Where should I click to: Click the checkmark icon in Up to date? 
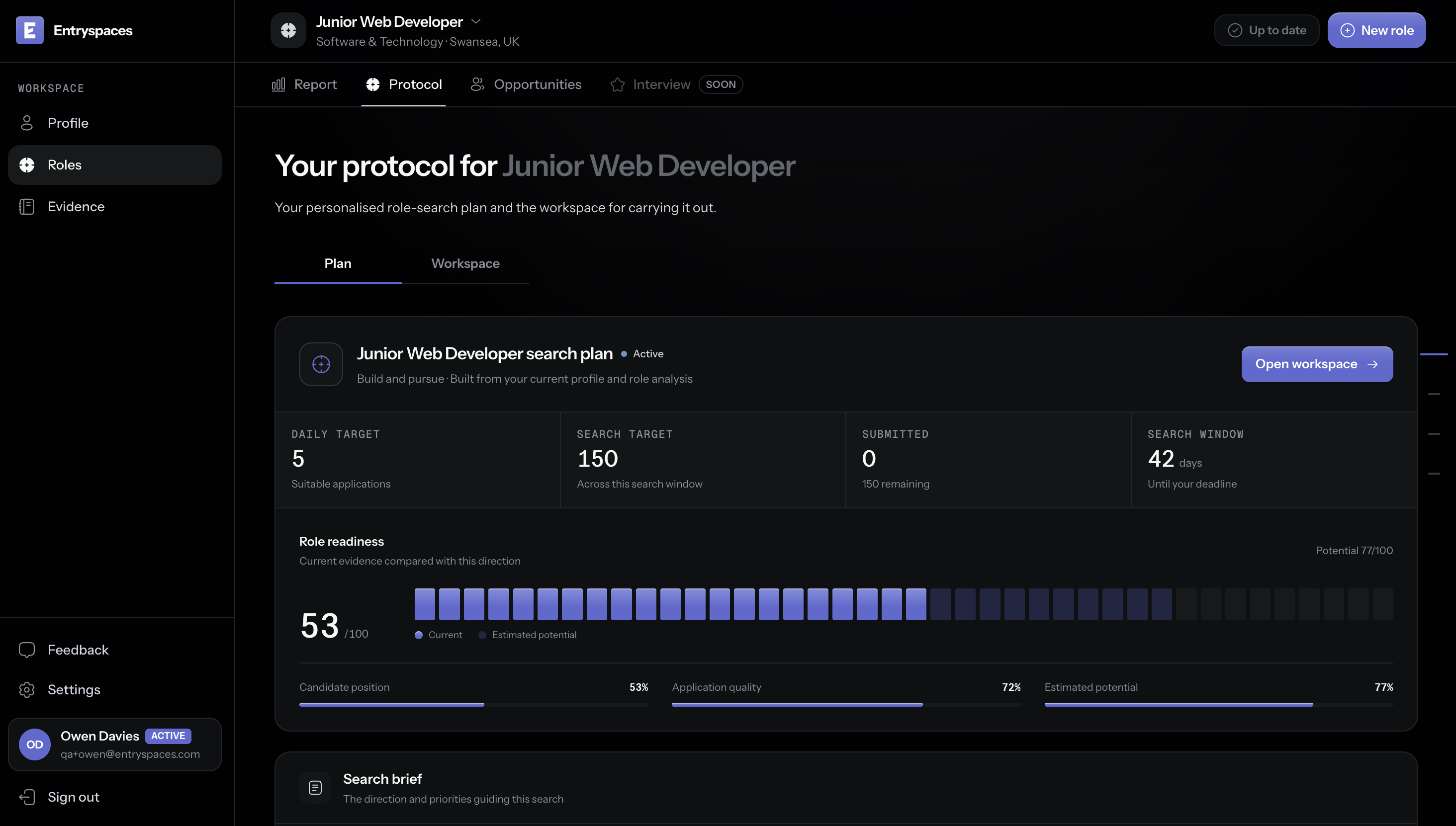tap(1235, 30)
